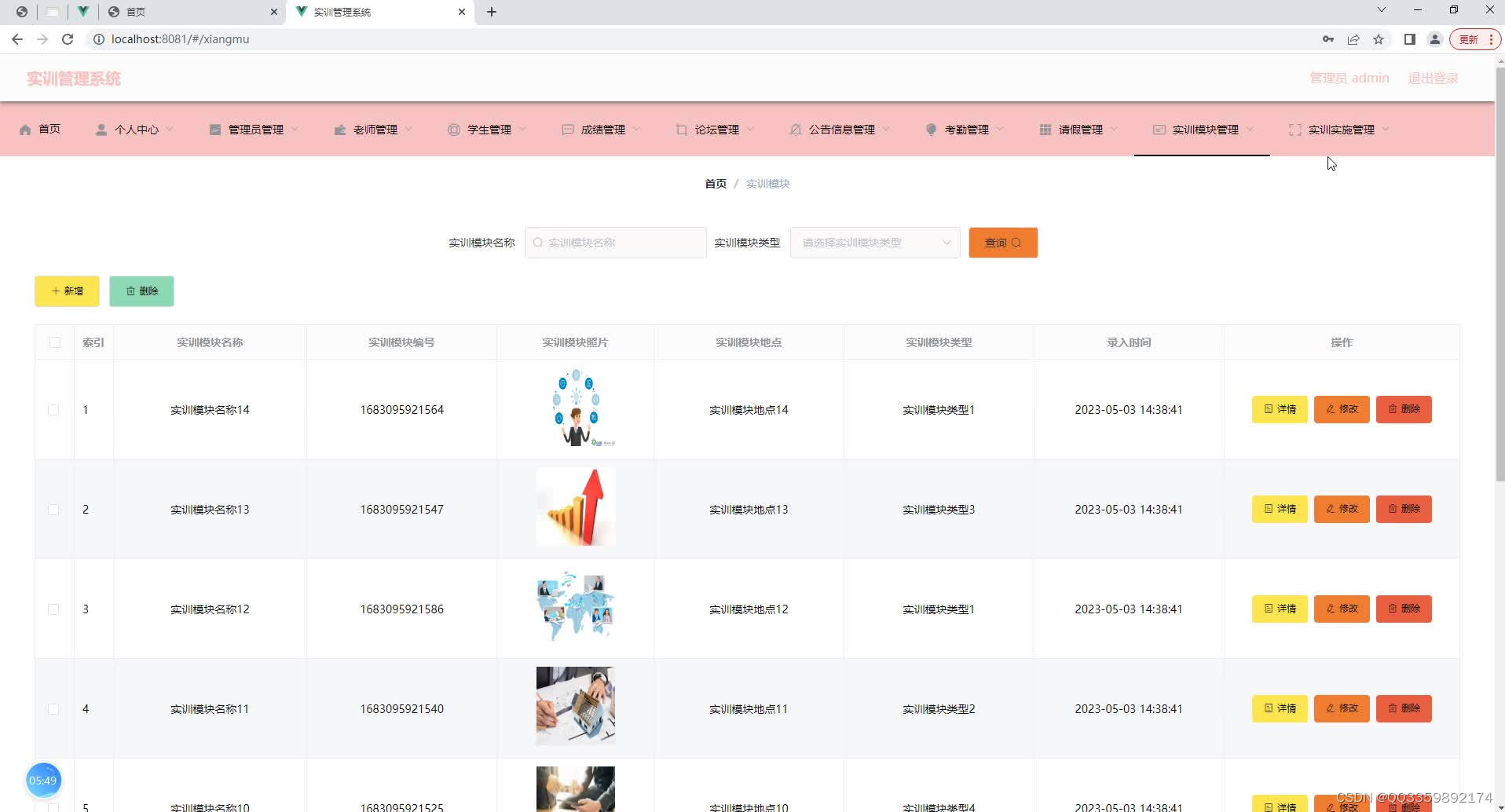Click the fullscreen icon beside 实训实施管理
The image size is (1505, 812).
coord(1295,130)
